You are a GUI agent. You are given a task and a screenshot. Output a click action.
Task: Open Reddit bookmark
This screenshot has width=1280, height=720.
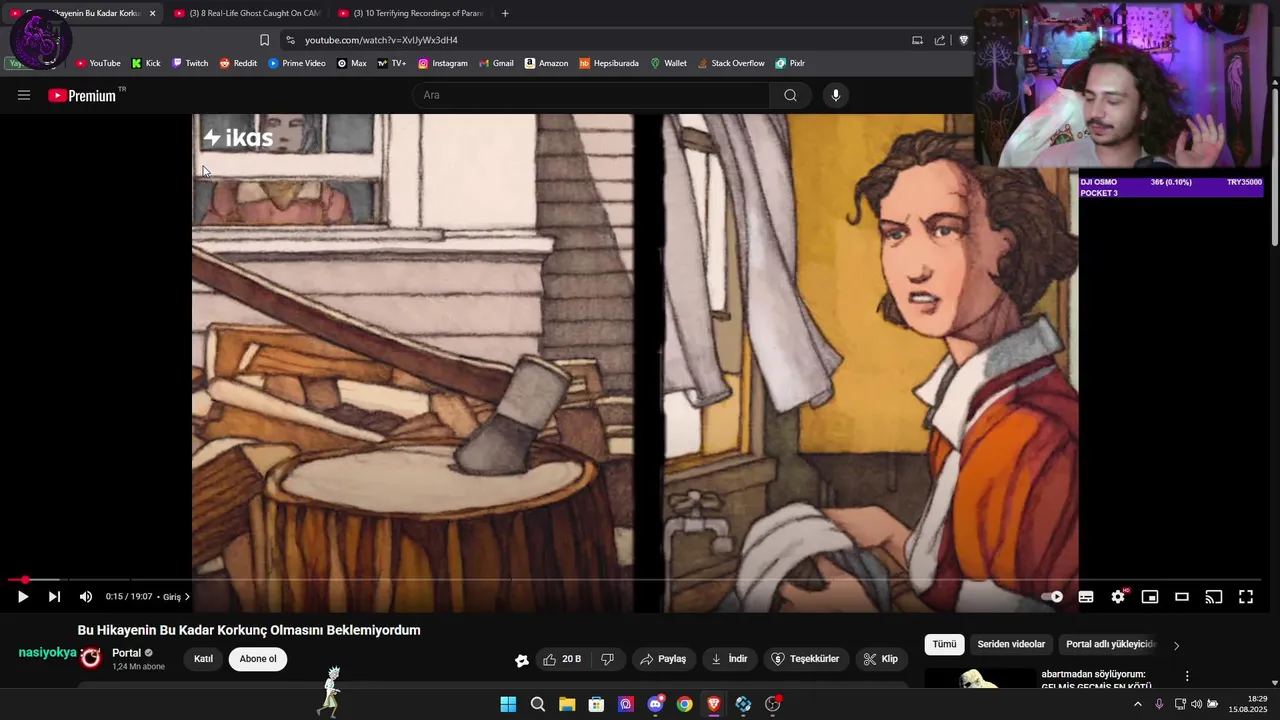pos(238,63)
